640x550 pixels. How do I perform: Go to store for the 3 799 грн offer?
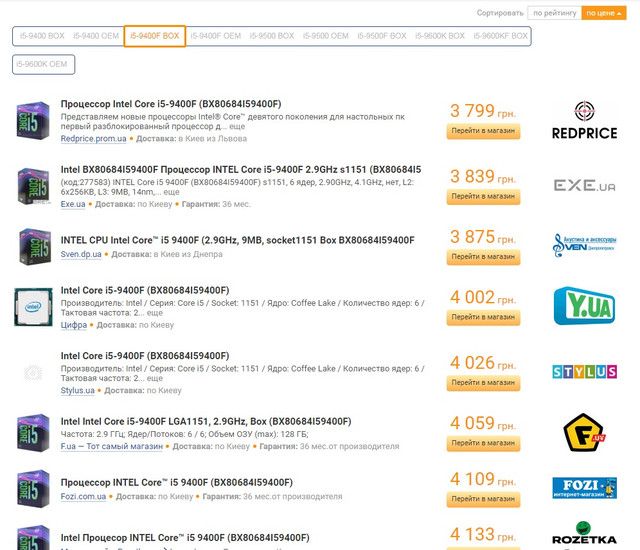483,131
